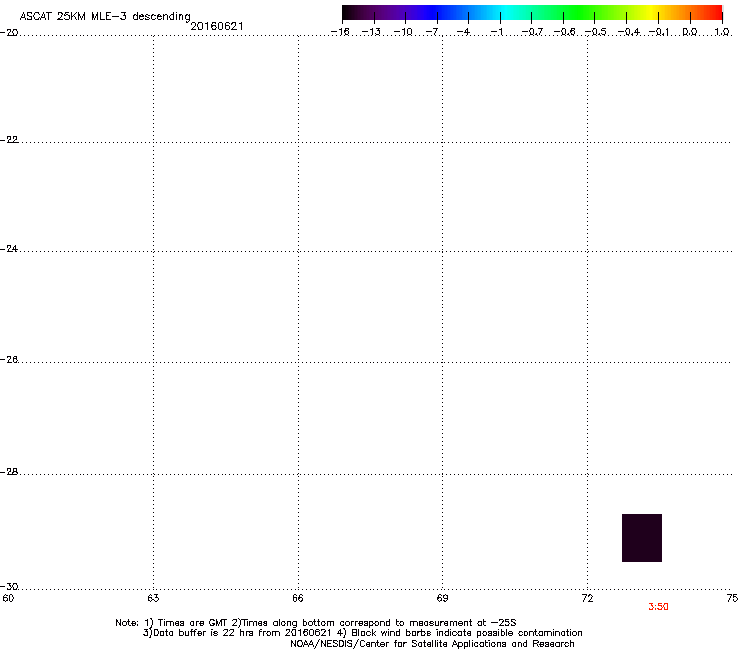Click the 75 longitude axis label

coord(732,599)
